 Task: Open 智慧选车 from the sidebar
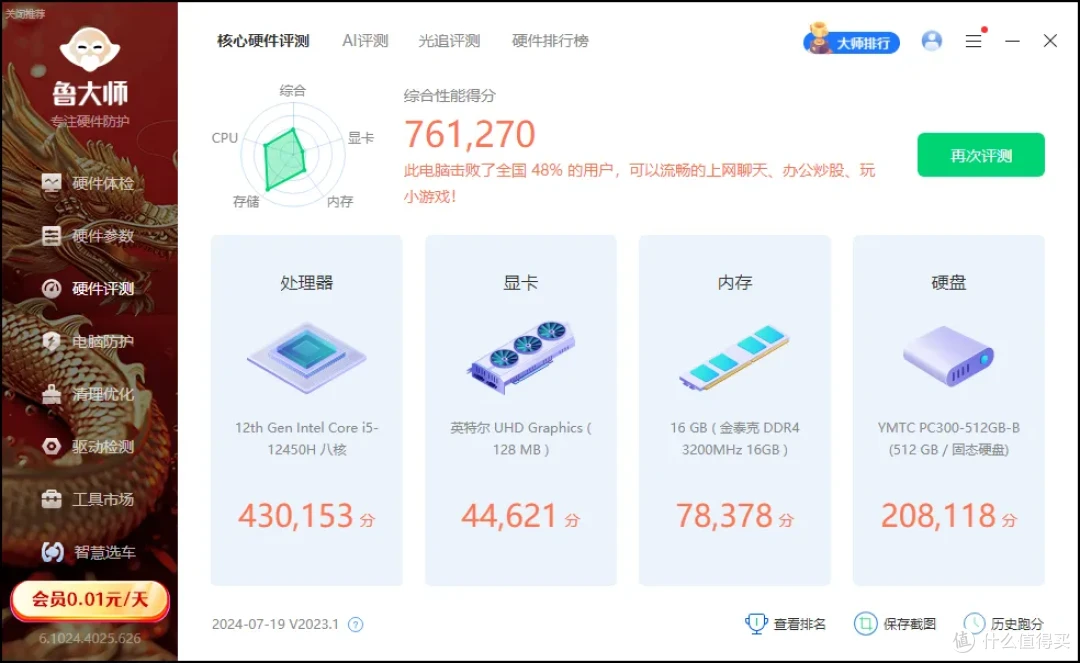pyautogui.click(x=88, y=552)
